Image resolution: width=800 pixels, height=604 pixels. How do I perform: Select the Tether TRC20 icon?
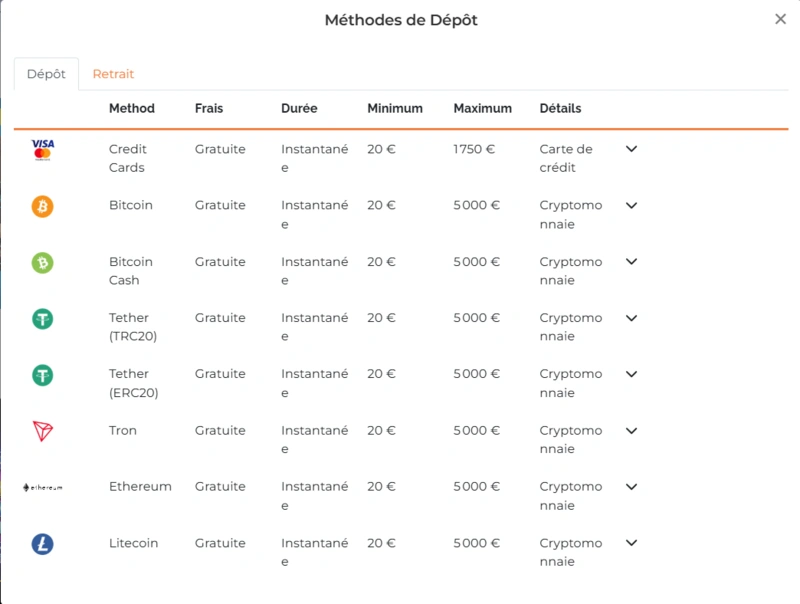click(41, 319)
